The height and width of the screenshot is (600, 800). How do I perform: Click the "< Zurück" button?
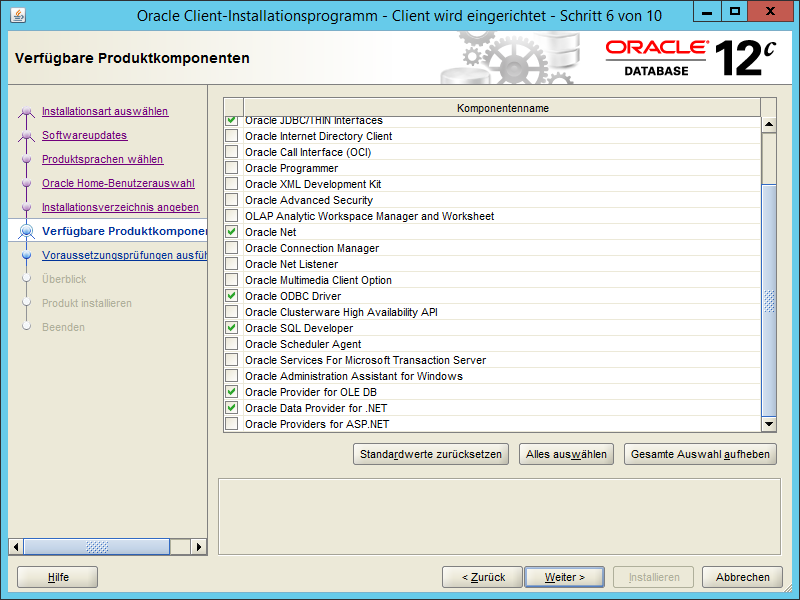coord(481,577)
